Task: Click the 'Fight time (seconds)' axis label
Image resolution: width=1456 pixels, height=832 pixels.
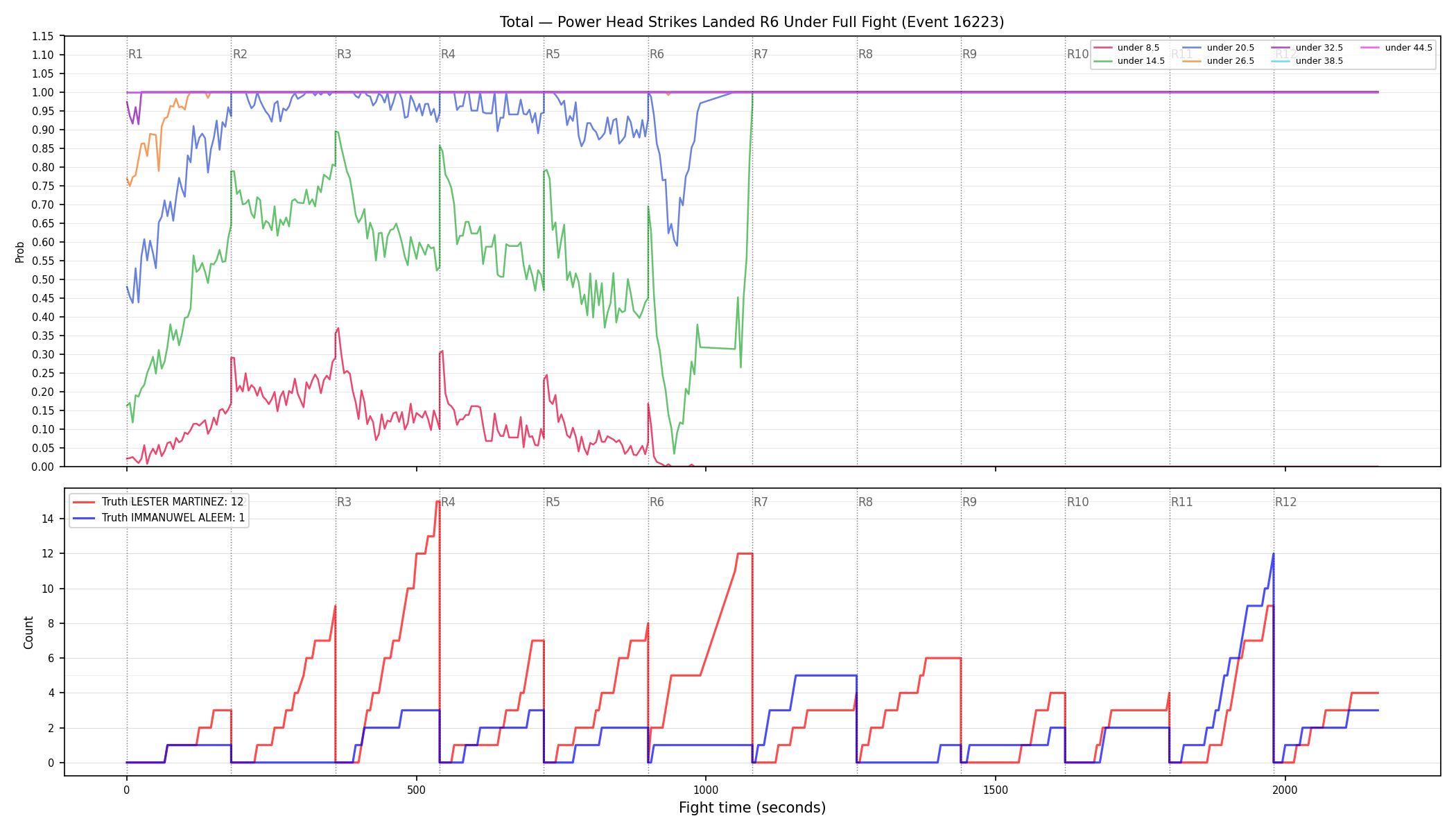Action: tap(752, 808)
